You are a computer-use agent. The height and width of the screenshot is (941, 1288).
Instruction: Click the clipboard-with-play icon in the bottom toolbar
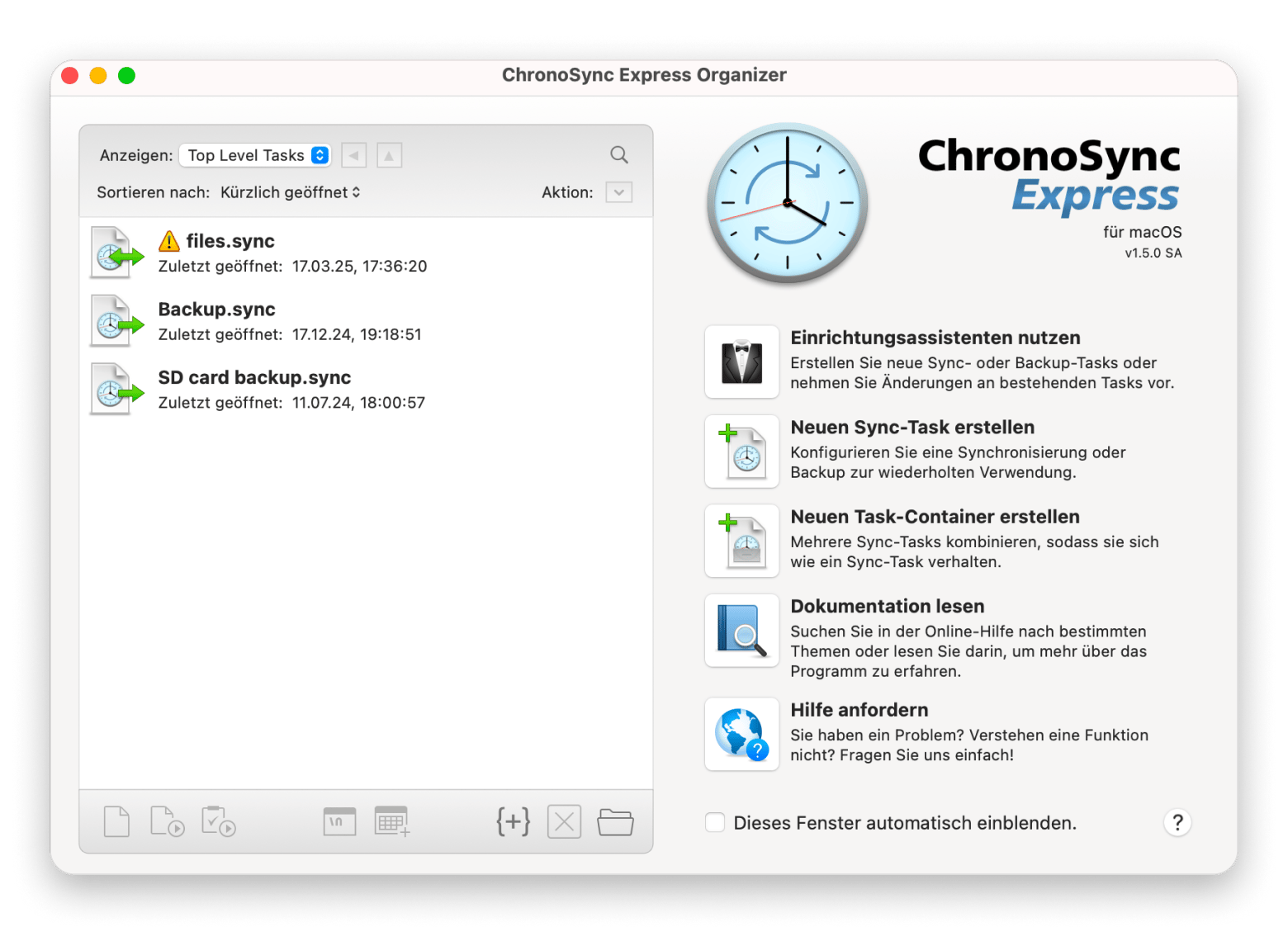[x=219, y=822]
